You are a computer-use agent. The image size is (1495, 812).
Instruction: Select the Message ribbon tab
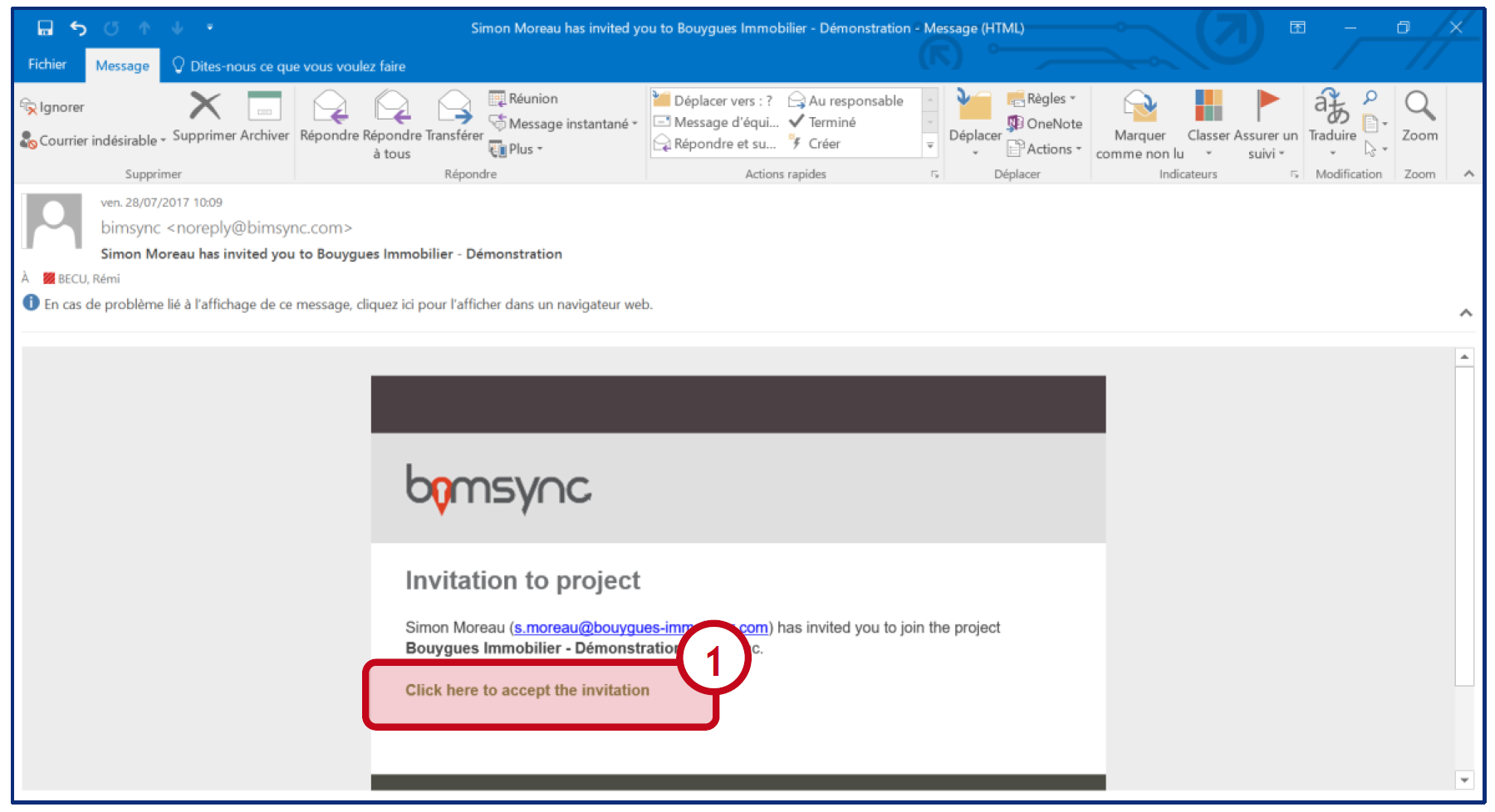[122, 66]
